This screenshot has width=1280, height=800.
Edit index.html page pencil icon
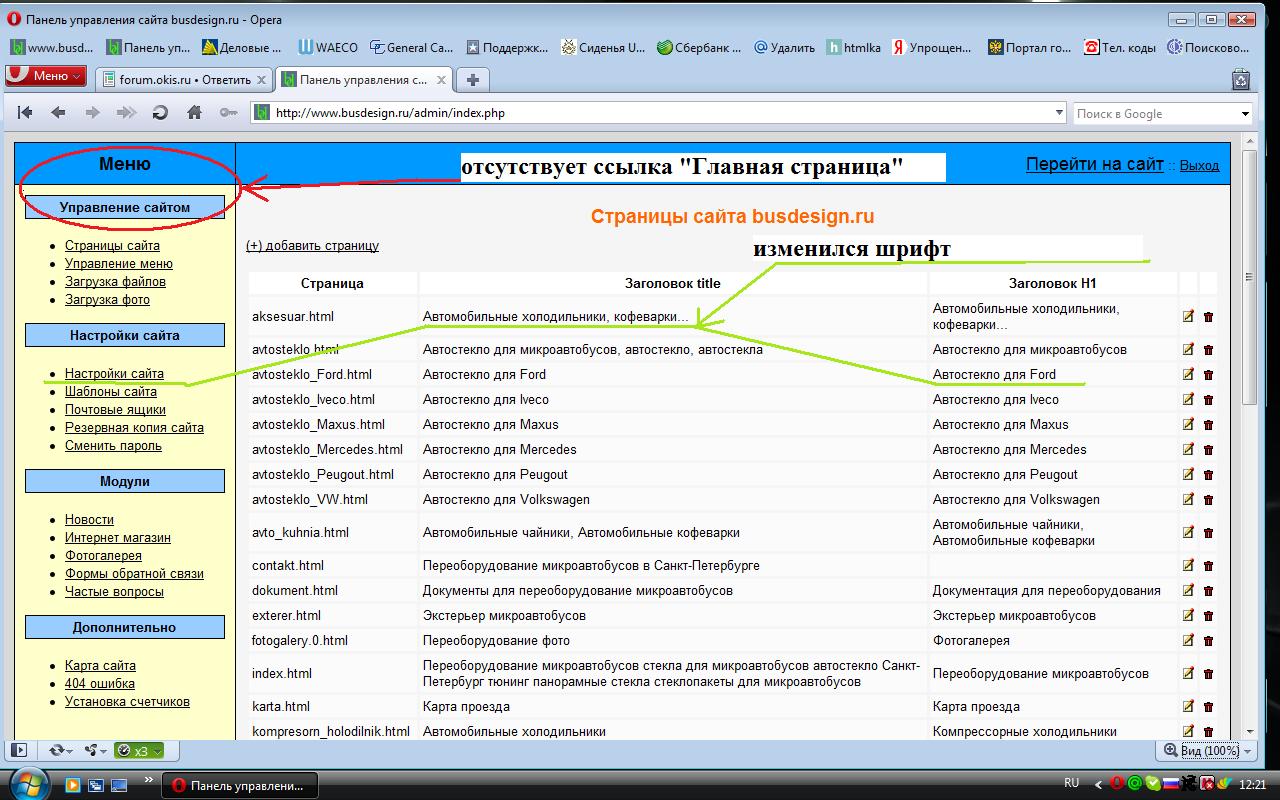[1188, 674]
